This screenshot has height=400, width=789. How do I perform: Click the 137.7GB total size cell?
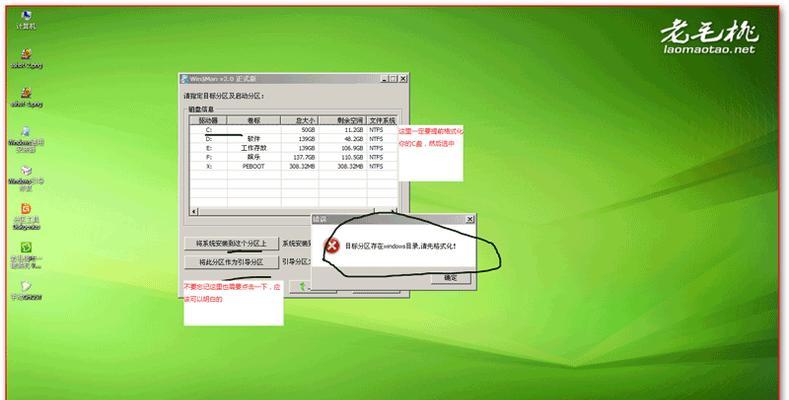(x=300, y=157)
